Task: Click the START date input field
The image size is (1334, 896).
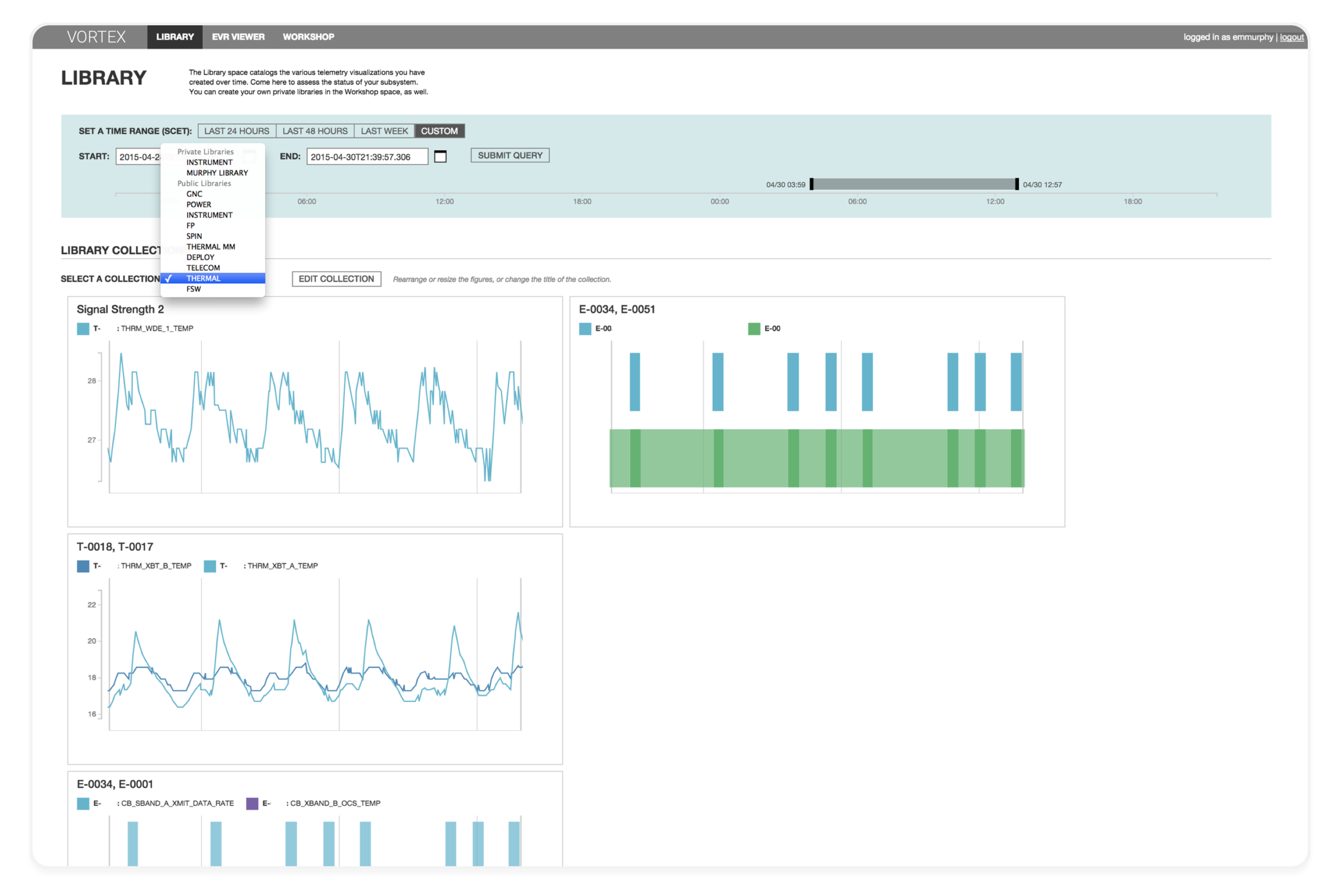Action: point(139,157)
